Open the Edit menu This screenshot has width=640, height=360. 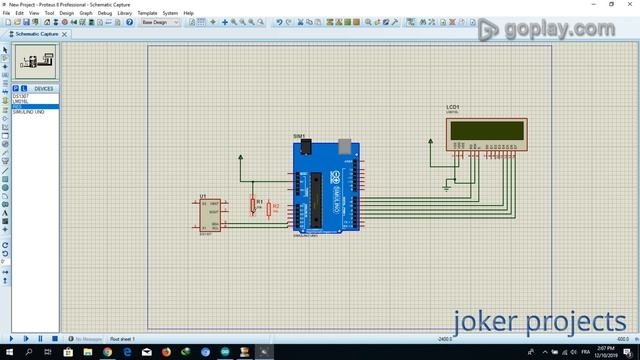19,13
